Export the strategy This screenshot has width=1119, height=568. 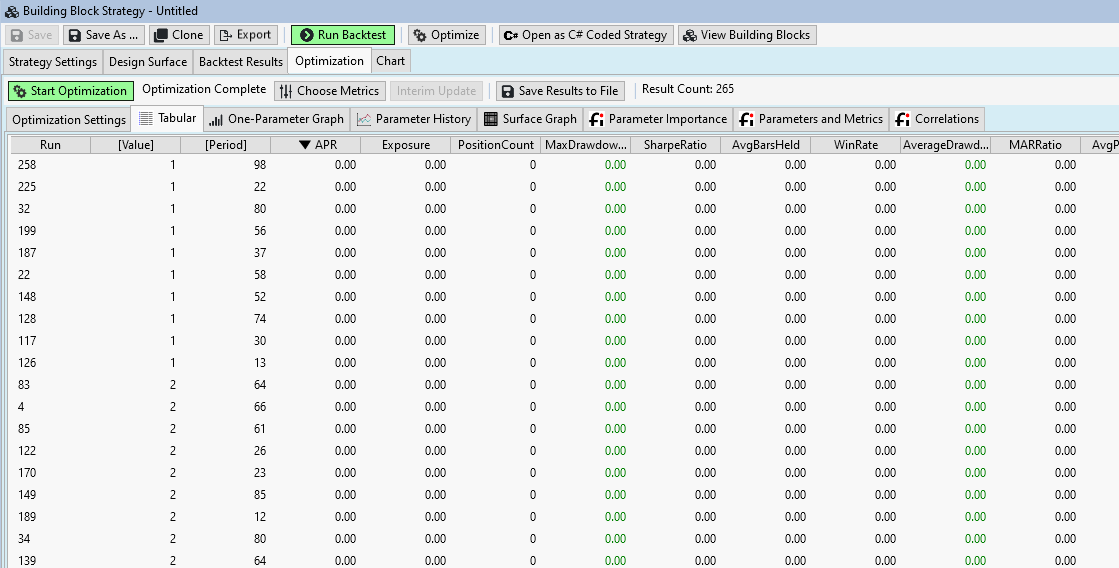pos(245,35)
